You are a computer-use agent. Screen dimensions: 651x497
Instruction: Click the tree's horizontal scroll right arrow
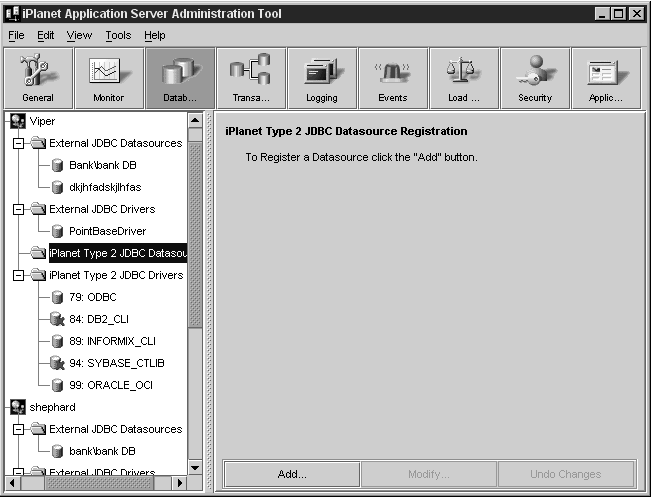click(x=180, y=483)
